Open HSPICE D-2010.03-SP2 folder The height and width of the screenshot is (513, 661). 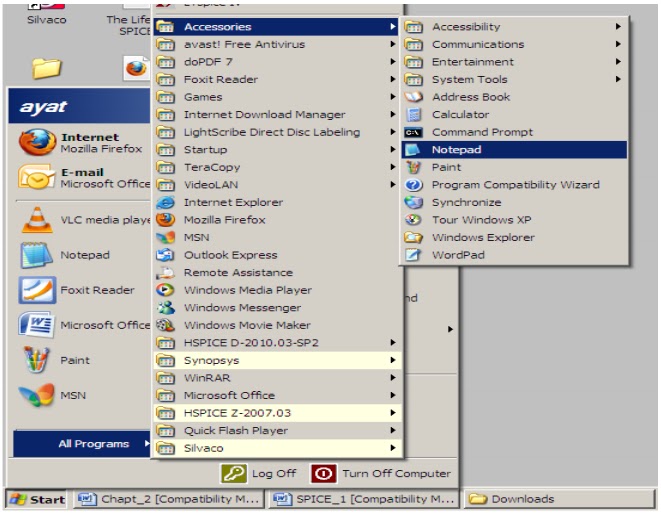point(277,343)
